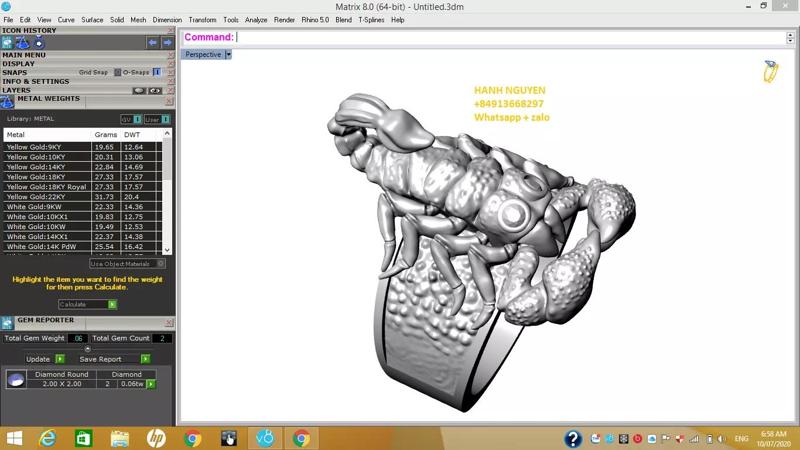The height and width of the screenshot is (450, 800).
Task: Open Internet Explorer from the taskbar
Action: tap(48, 438)
